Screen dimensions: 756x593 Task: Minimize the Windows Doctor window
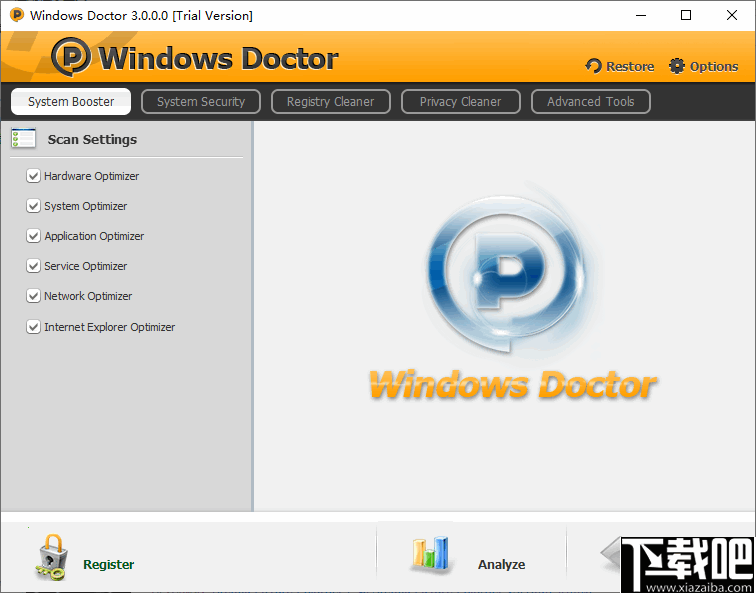pos(641,15)
